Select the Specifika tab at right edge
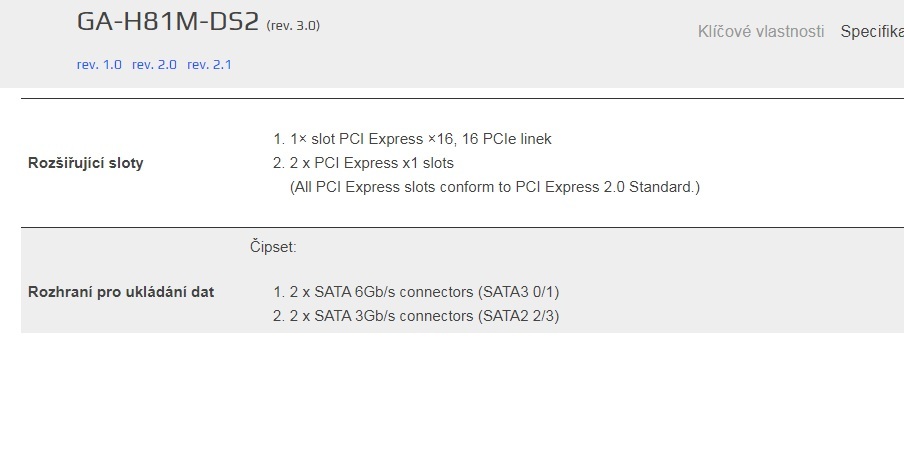The image size is (904, 460). coord(871,31)
